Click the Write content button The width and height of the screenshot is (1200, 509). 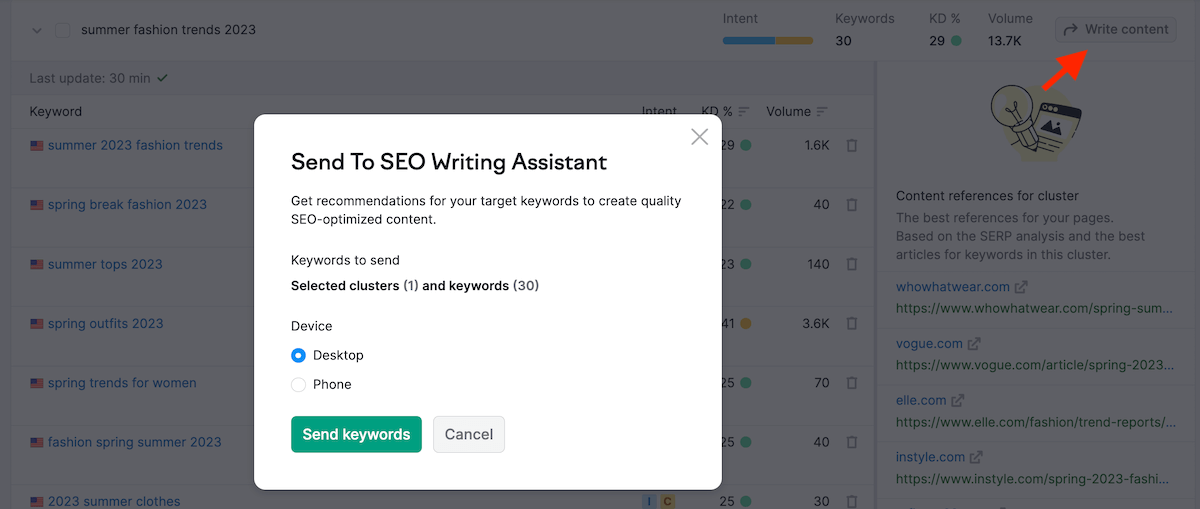tap(1116, 29)
